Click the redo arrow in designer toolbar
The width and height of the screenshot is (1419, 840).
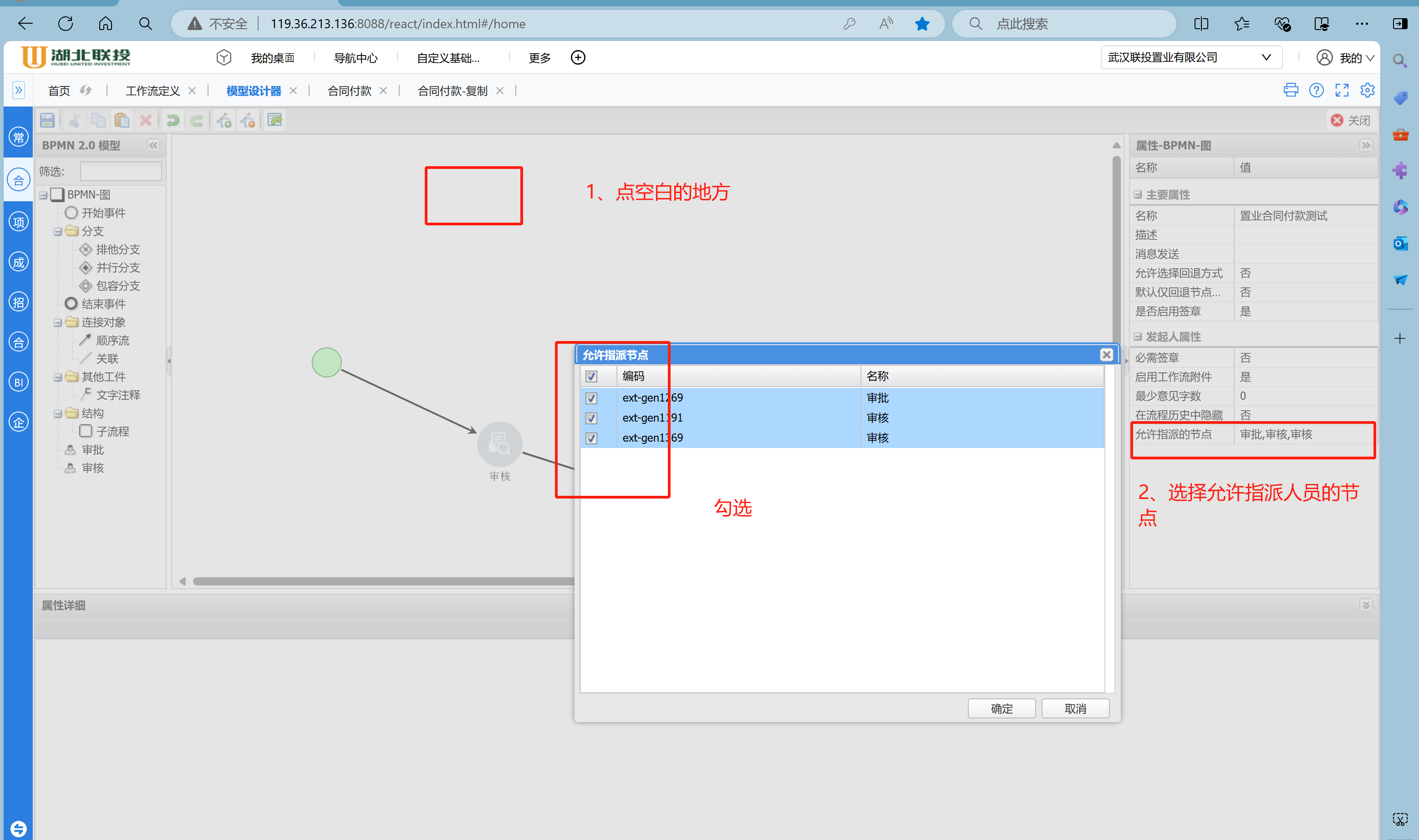pyautogui.click(x=196, y=120)
